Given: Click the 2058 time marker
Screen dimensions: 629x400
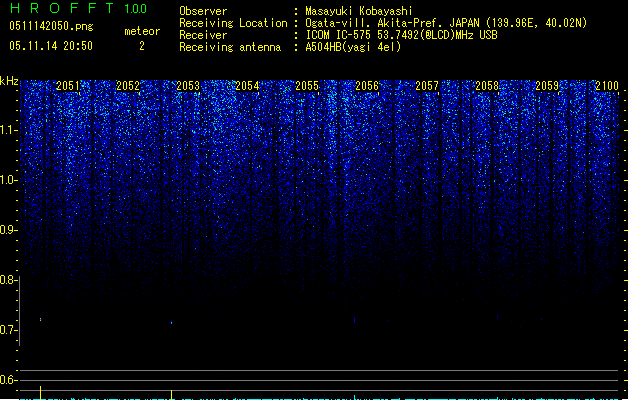Looking at the screenshot, I should point(487,86).
